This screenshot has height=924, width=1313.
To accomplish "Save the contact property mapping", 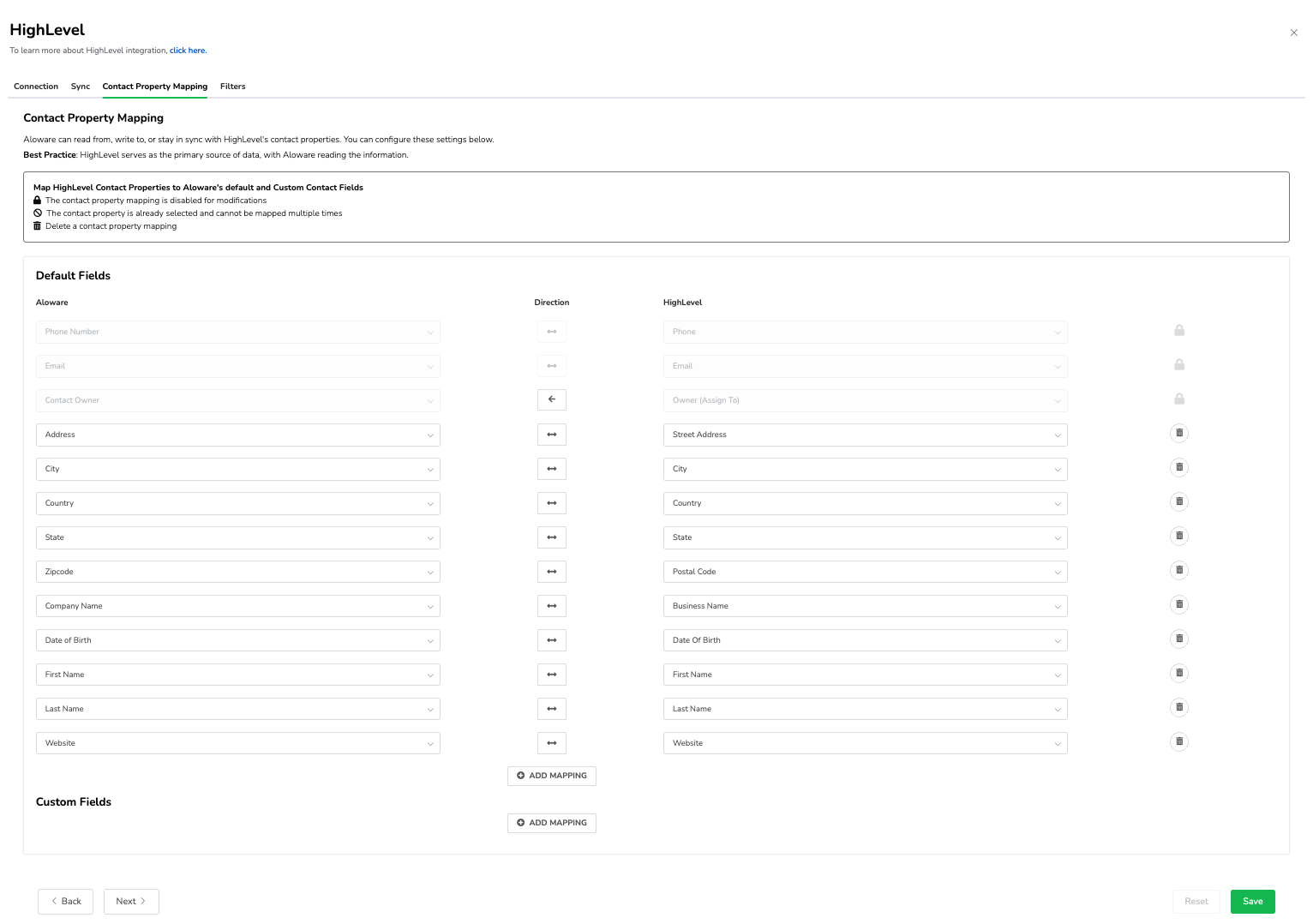I will [x=1253, y=902].
